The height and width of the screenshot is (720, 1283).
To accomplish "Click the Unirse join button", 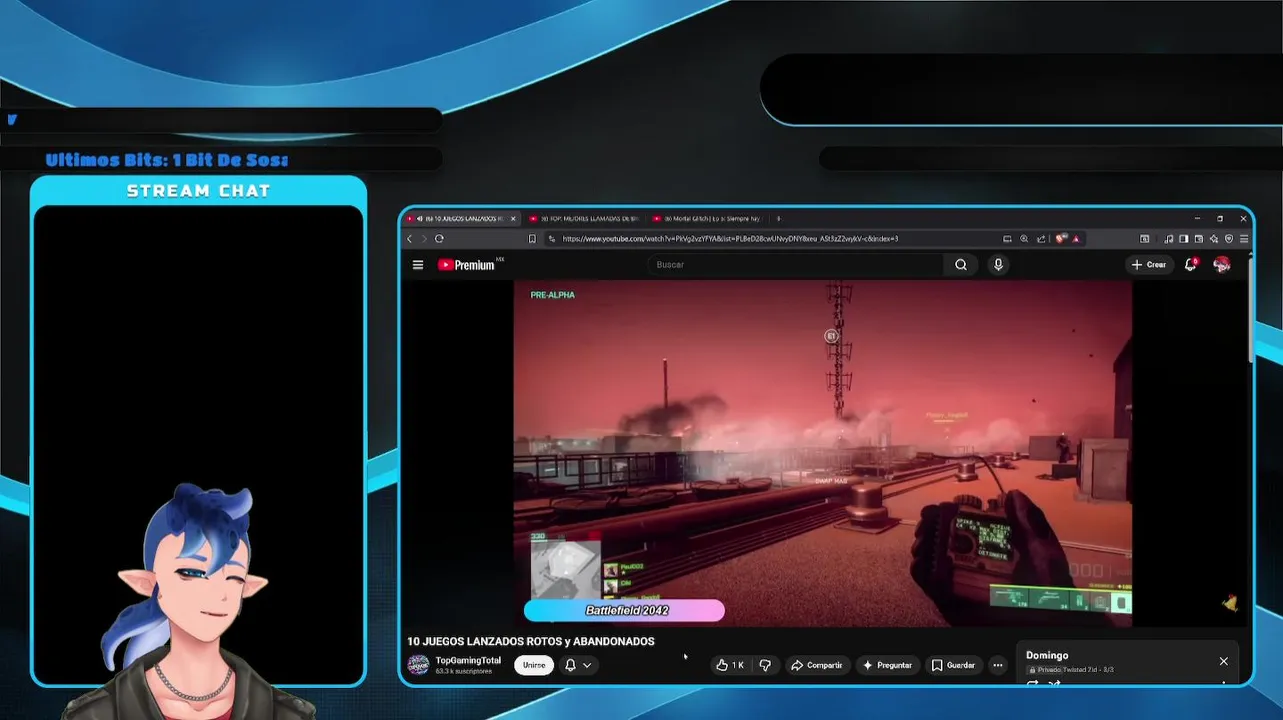I will (x=534, y=665).
